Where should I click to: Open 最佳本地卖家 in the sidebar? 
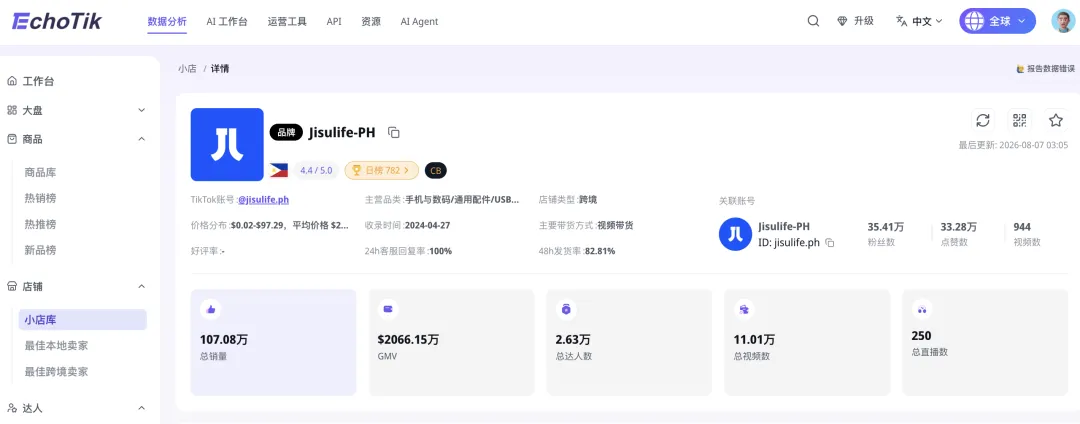click(56, 346)
